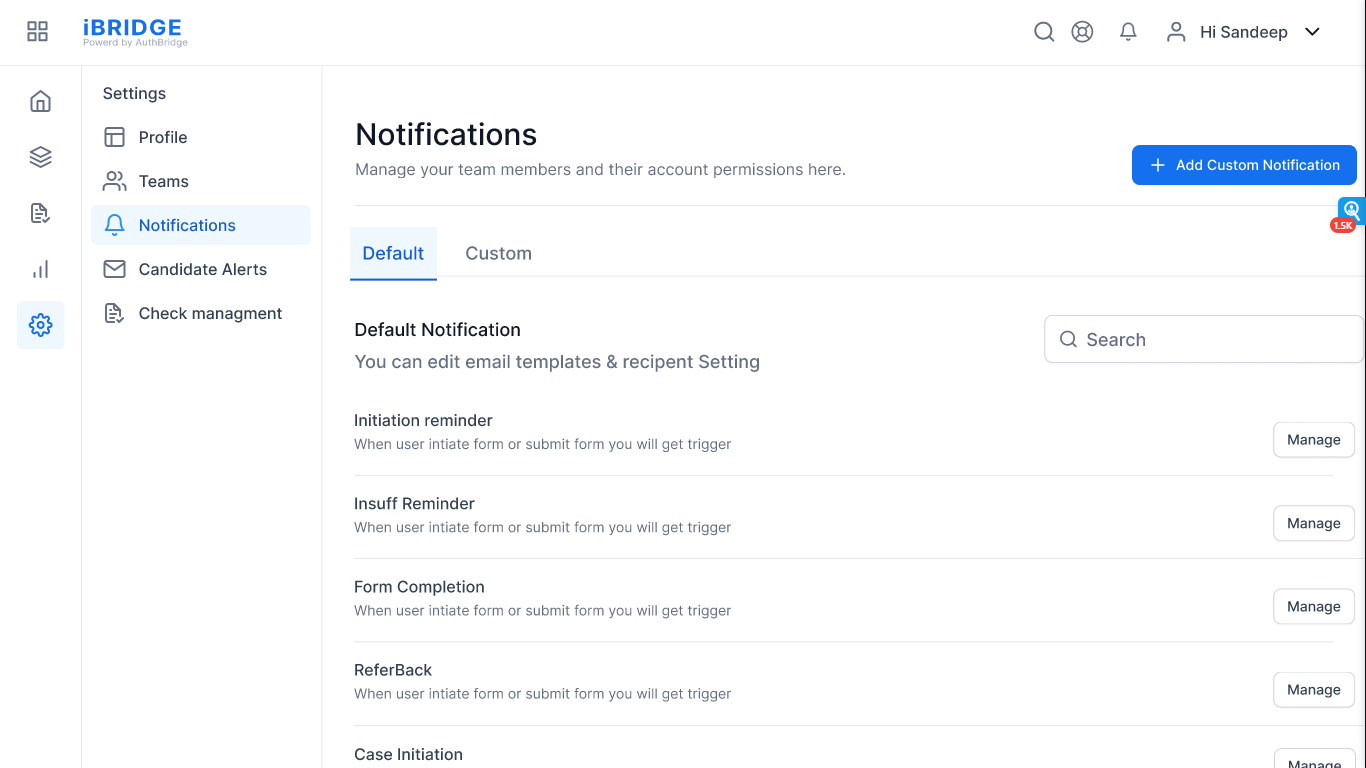Image resolution: width=1366 pixels, height=768 pixels.
Task: Switch to the Custom tab
Action: tap(498, 254)
